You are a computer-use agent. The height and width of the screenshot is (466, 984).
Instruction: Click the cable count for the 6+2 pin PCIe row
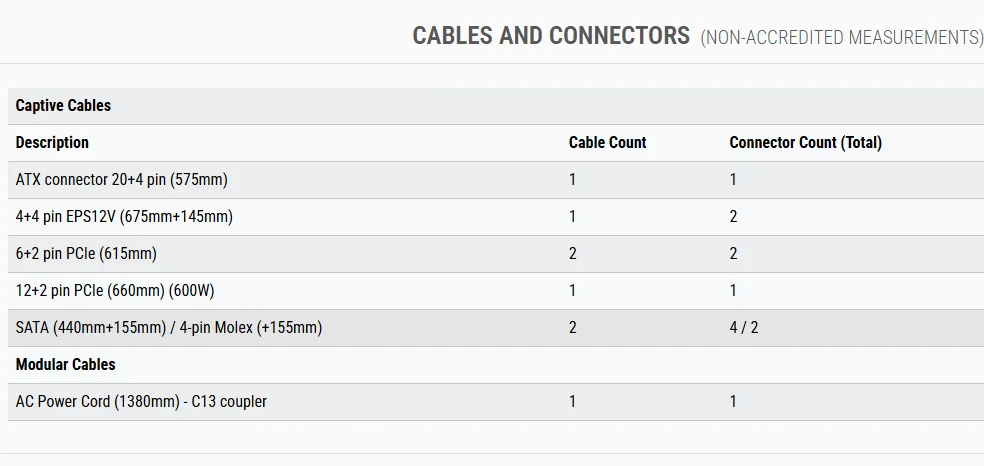click(573, 254)
